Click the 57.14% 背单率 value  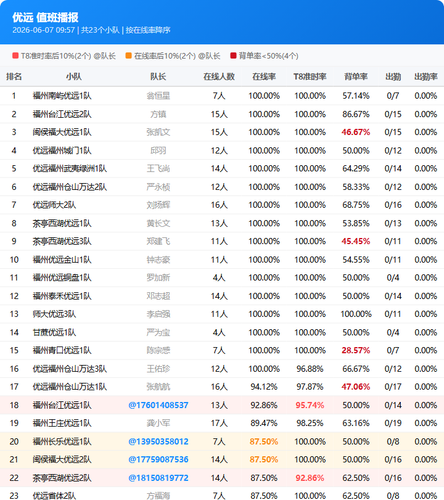point(356,96)
